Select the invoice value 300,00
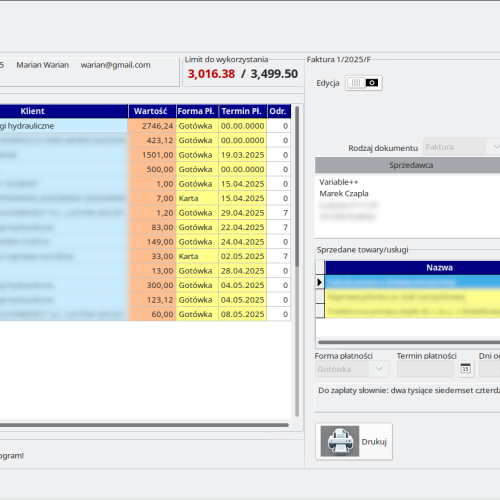500x500 pixels. 152,285
